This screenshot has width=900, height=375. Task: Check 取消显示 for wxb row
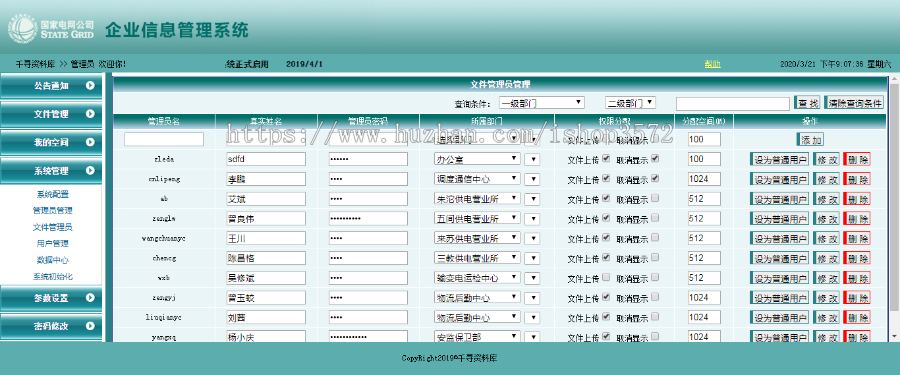655,277
